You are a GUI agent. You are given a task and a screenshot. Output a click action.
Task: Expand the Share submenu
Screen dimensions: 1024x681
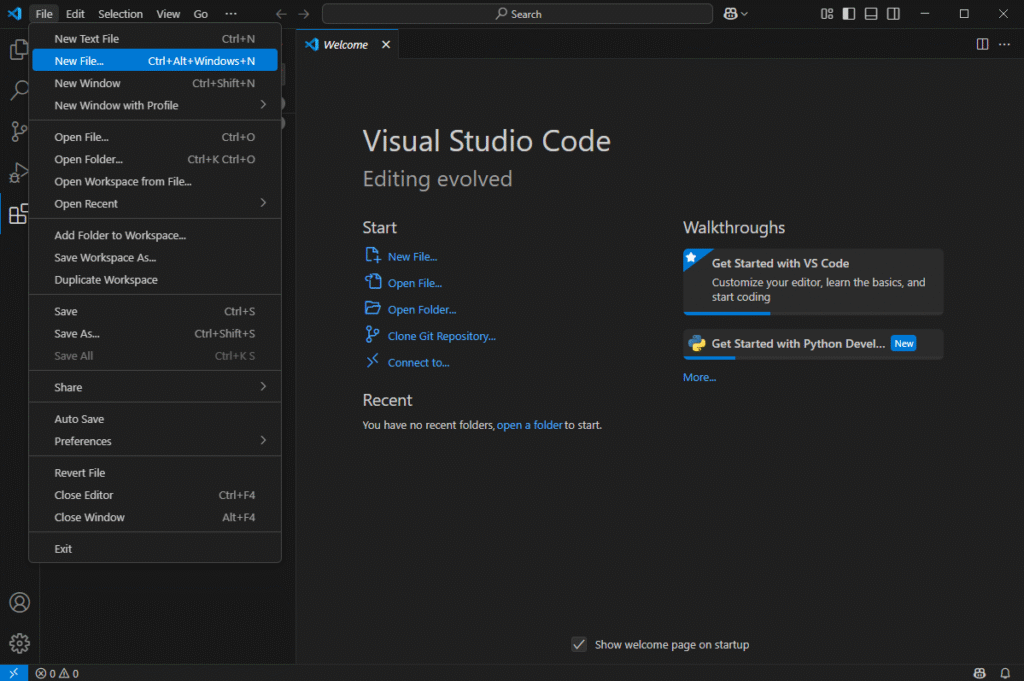point(155,387)
